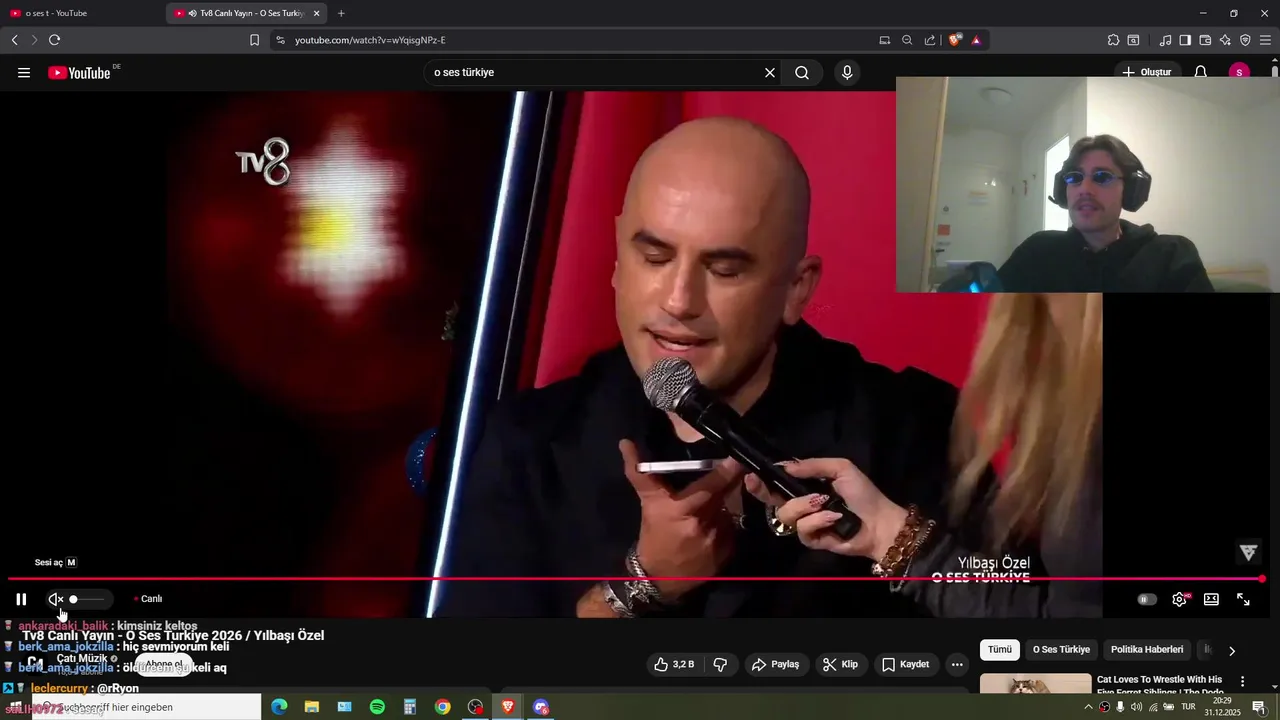The image size is (1280, 720).
Task: Open Chrome from the taskbar
Action: 443,707
